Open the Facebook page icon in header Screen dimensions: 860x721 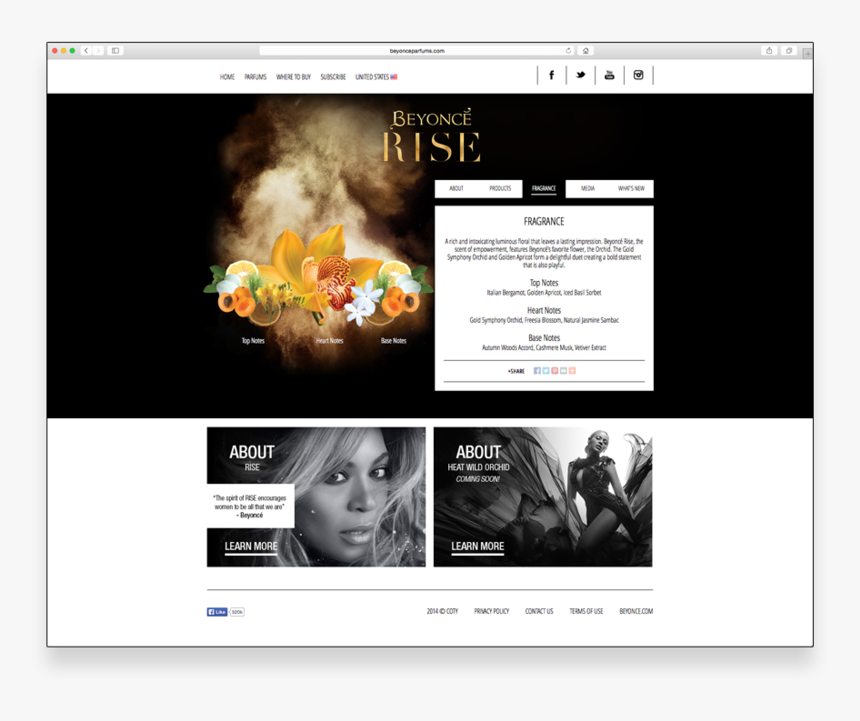pos(552,75)
